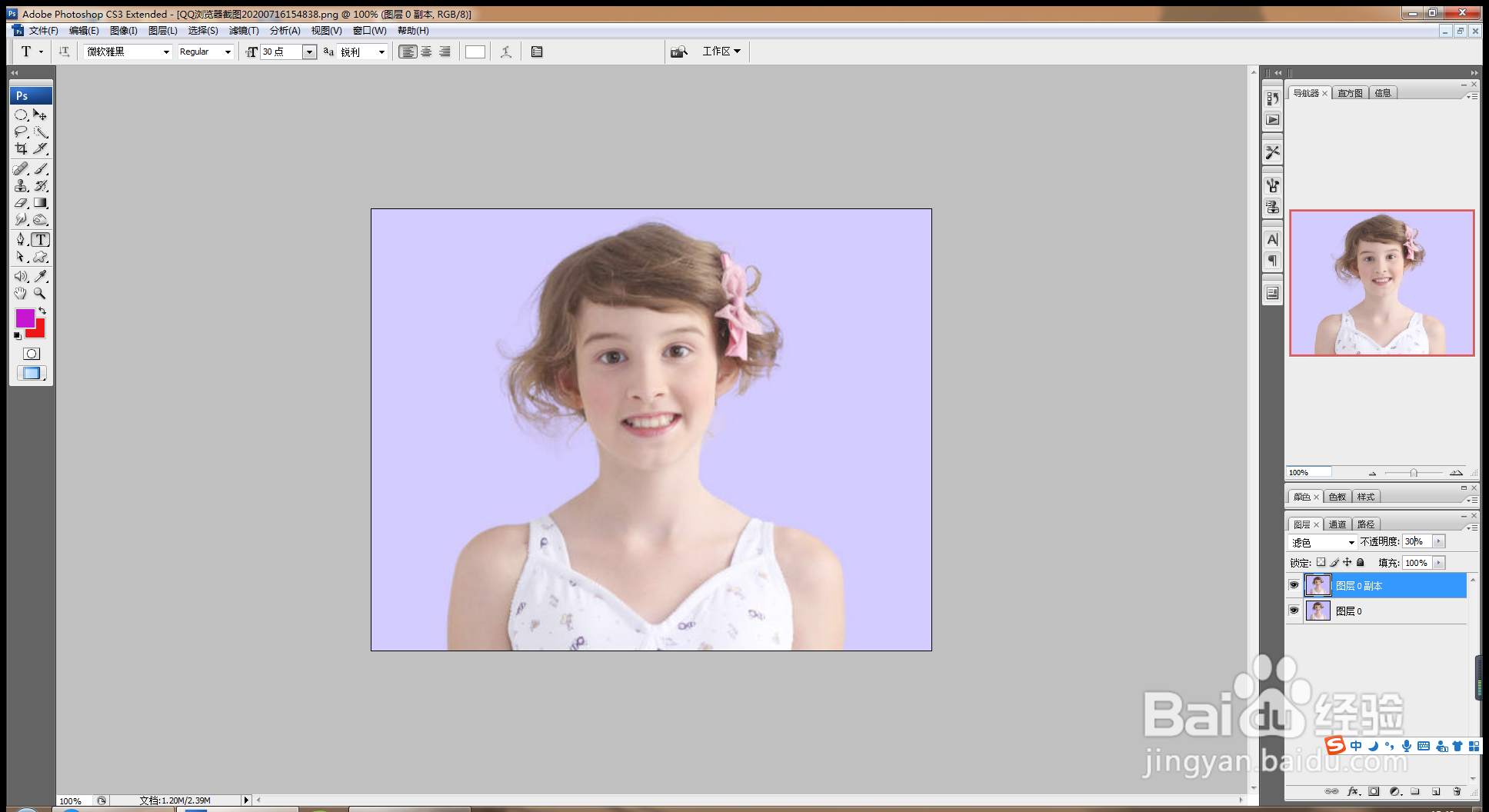Center-align text in options bar
The image size is (1489, 812).
pos(426,52)
